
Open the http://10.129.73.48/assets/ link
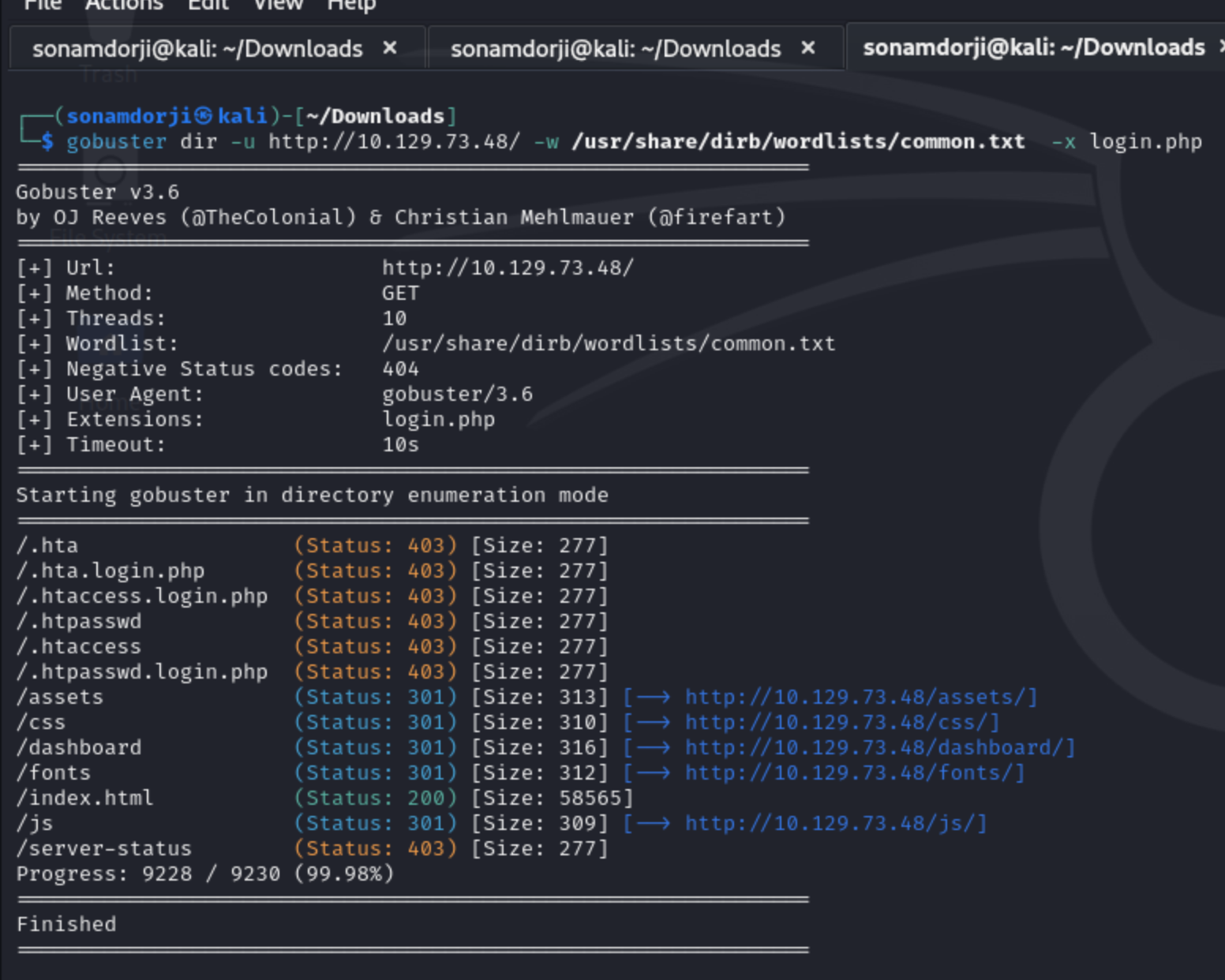pyautogui.click(x=855, y=698)
